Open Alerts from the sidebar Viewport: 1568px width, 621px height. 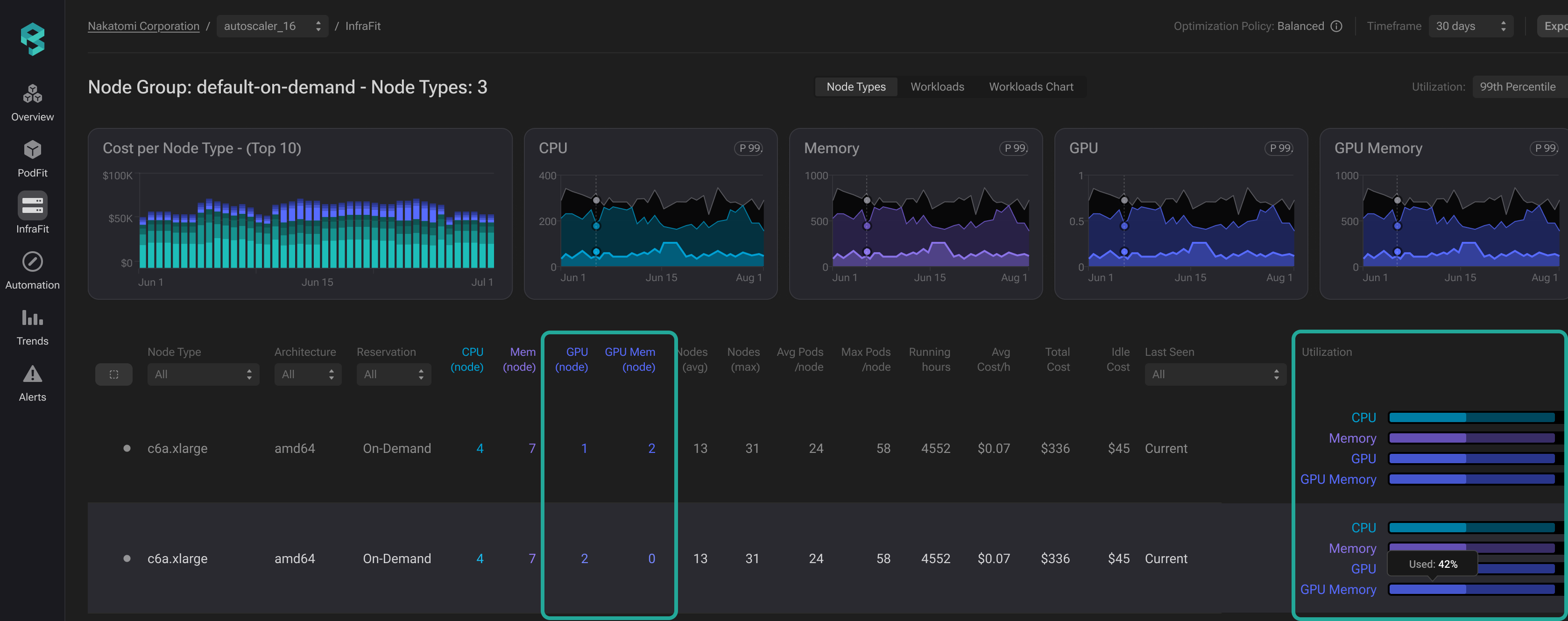32,383
